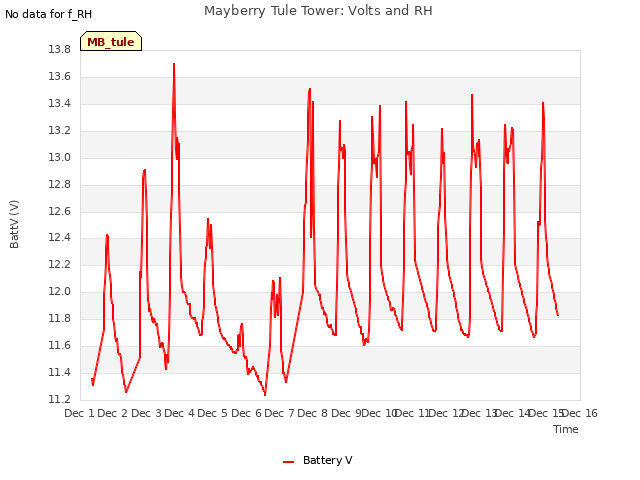Click the 13.6 y-axis tick label
Viewport: 640px width, 480px height.
pos(59,77)
